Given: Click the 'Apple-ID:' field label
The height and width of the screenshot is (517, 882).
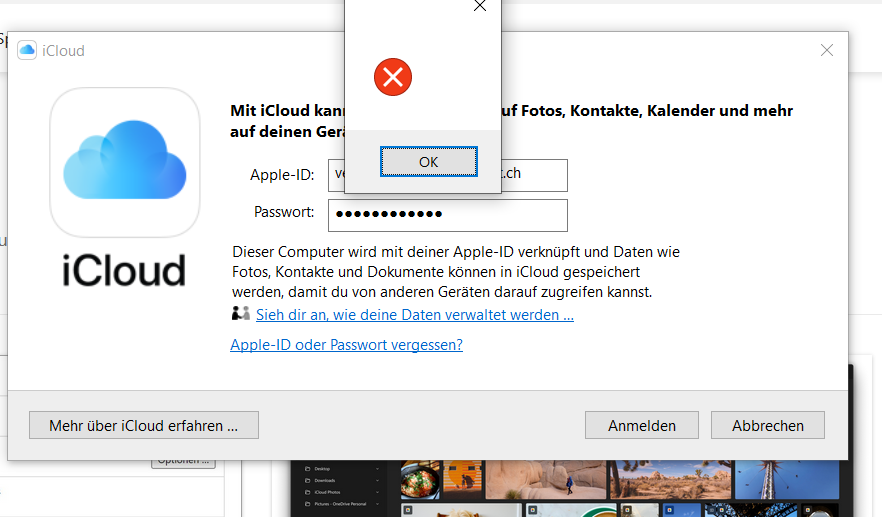Looking at the screenshot, I should [x=282, y=175].
